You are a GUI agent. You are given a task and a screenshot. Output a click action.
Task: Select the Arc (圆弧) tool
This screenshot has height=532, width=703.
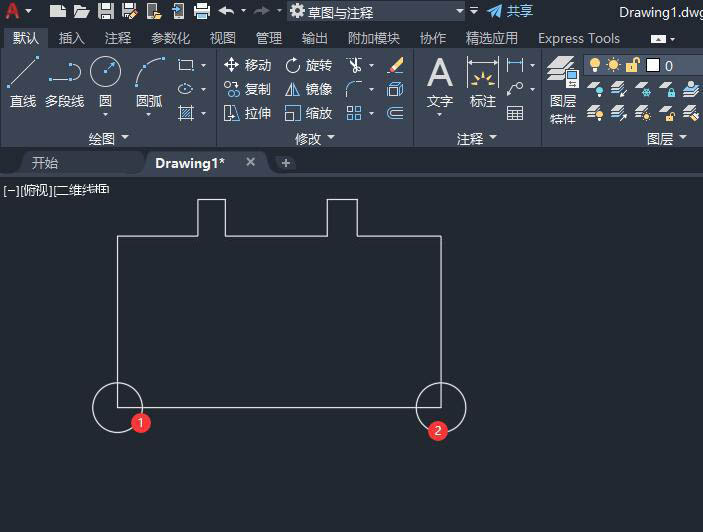point(149,81)
